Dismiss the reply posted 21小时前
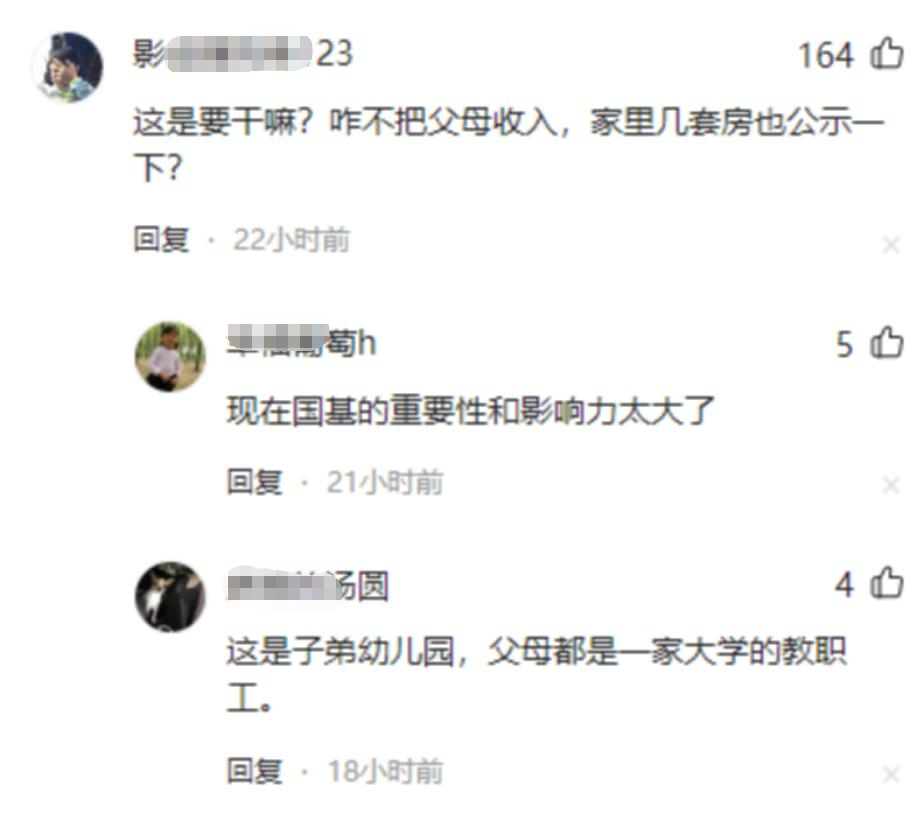 click(x=891, y=486)
